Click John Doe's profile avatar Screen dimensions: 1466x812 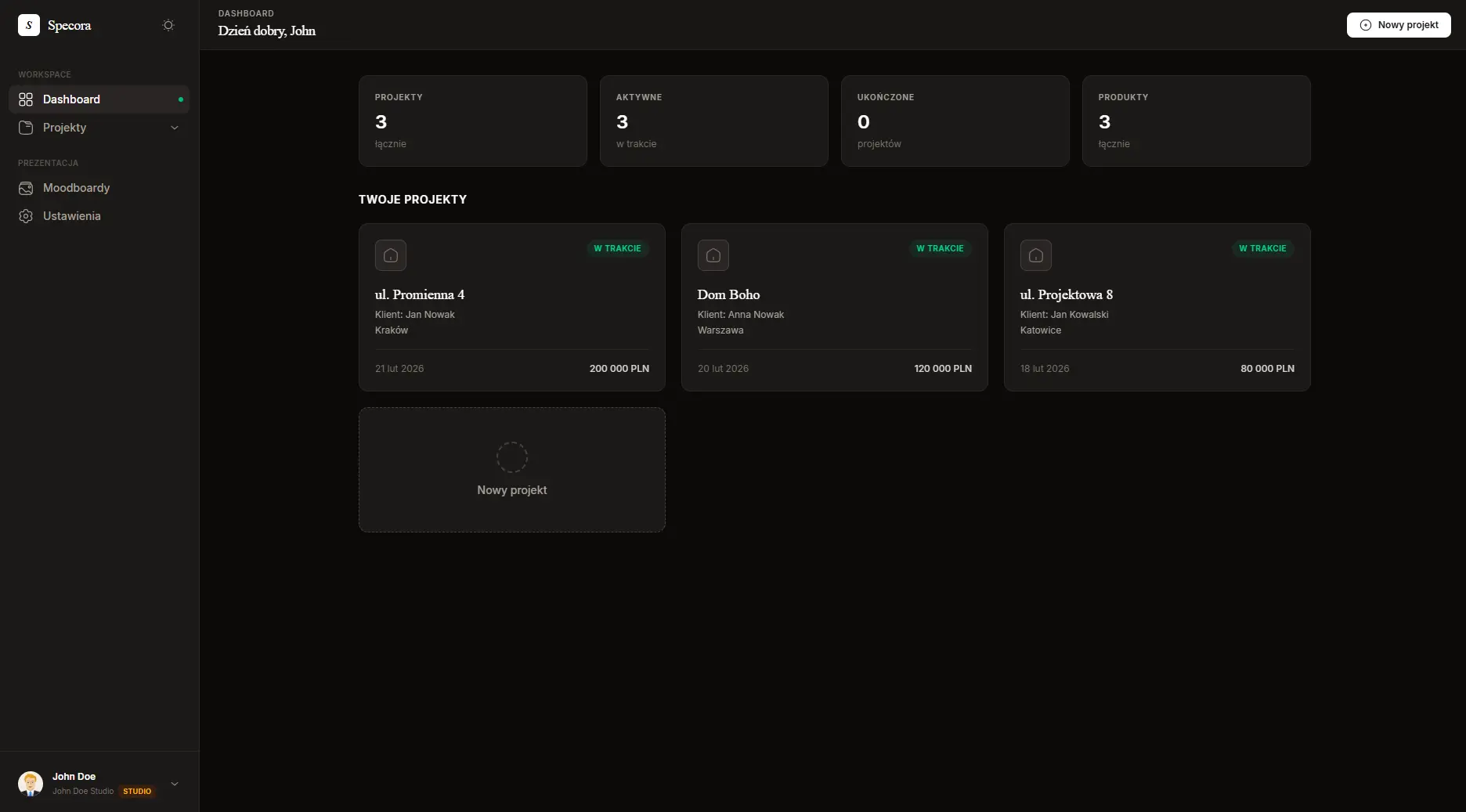30,784
